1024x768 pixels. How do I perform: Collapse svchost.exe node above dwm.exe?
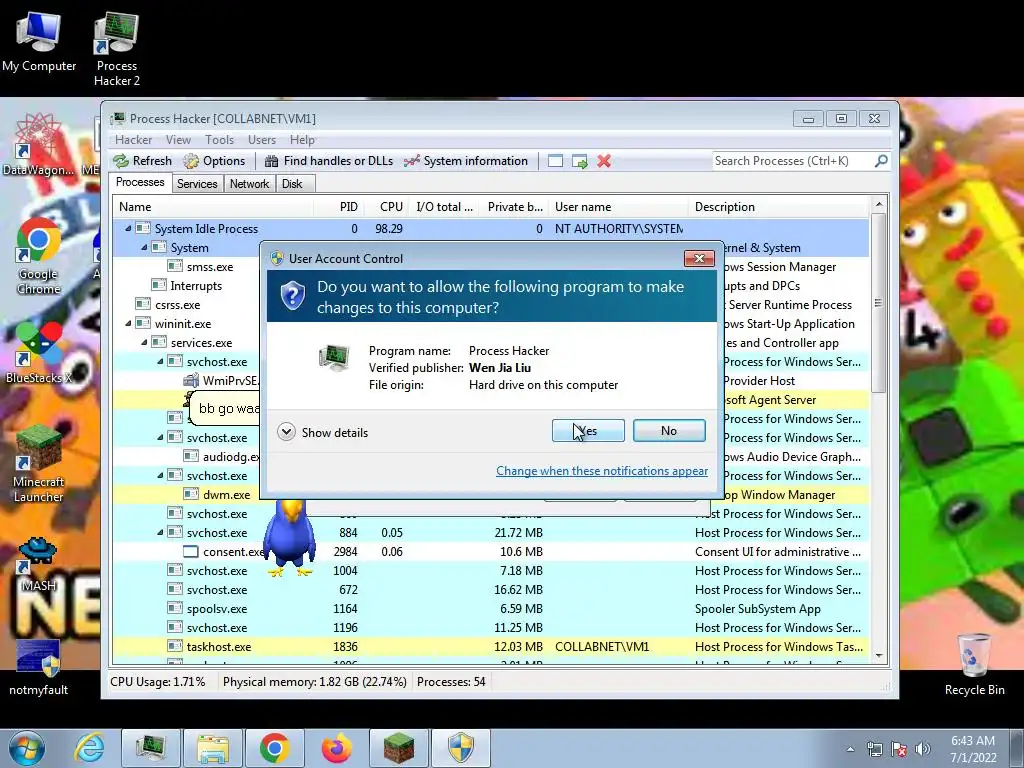[160, 475]
